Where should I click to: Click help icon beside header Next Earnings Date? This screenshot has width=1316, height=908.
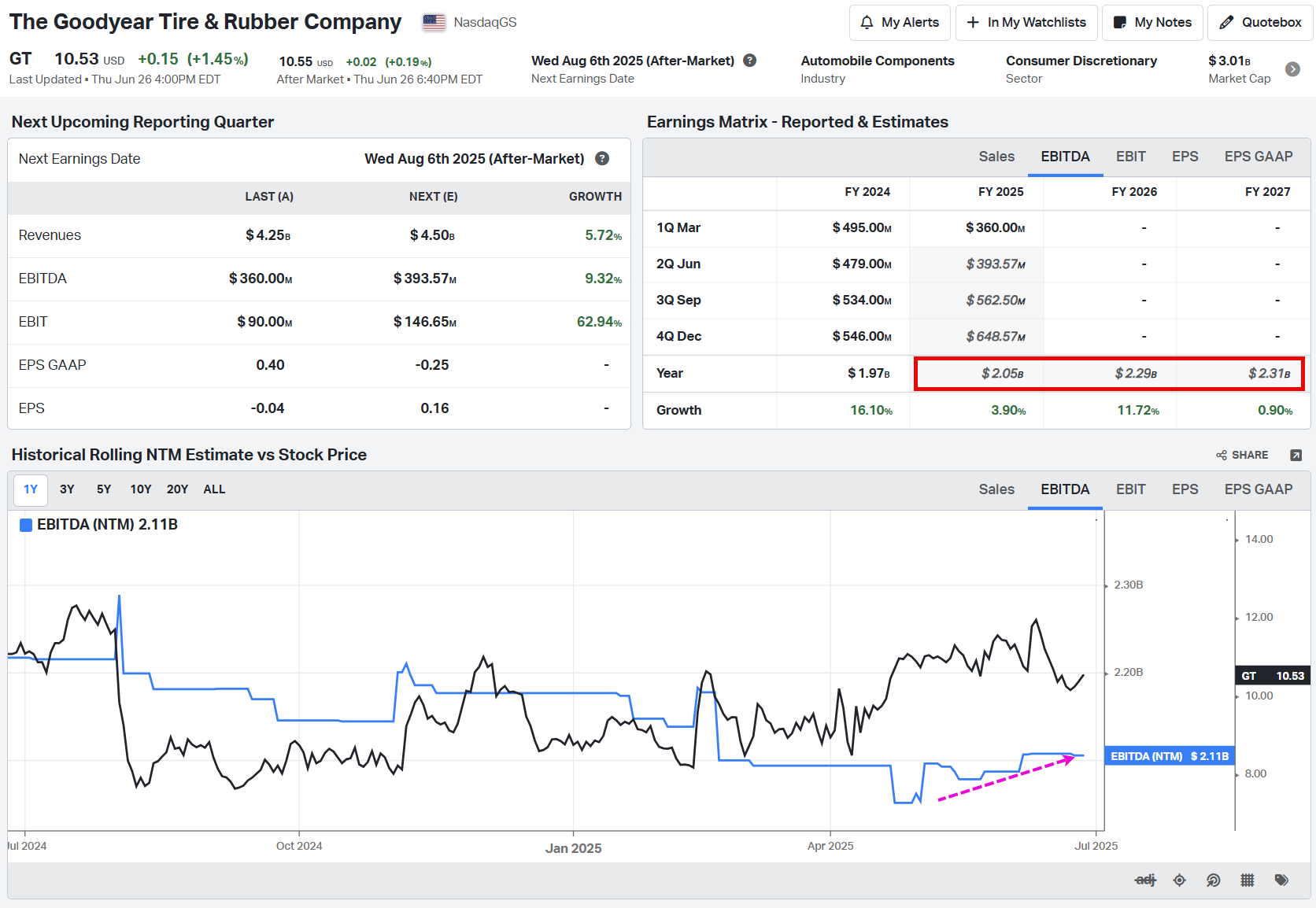(750, 61)
